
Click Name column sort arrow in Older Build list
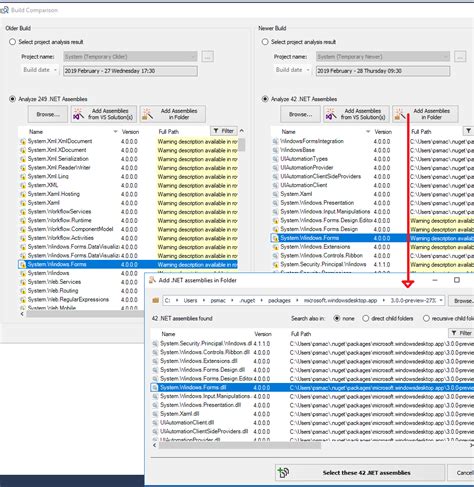115,132
